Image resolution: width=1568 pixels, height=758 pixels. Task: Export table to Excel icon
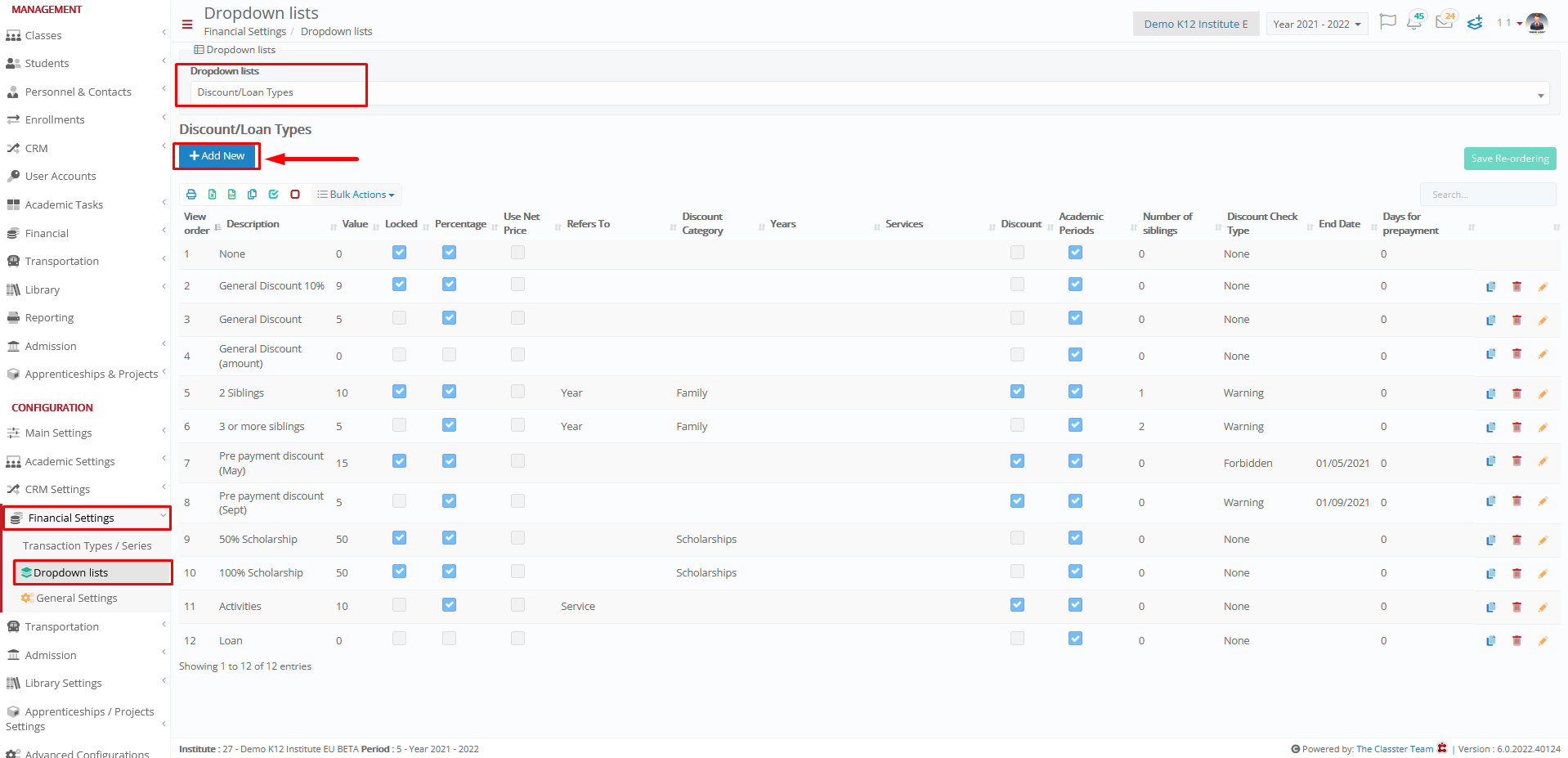click(212, 195)
